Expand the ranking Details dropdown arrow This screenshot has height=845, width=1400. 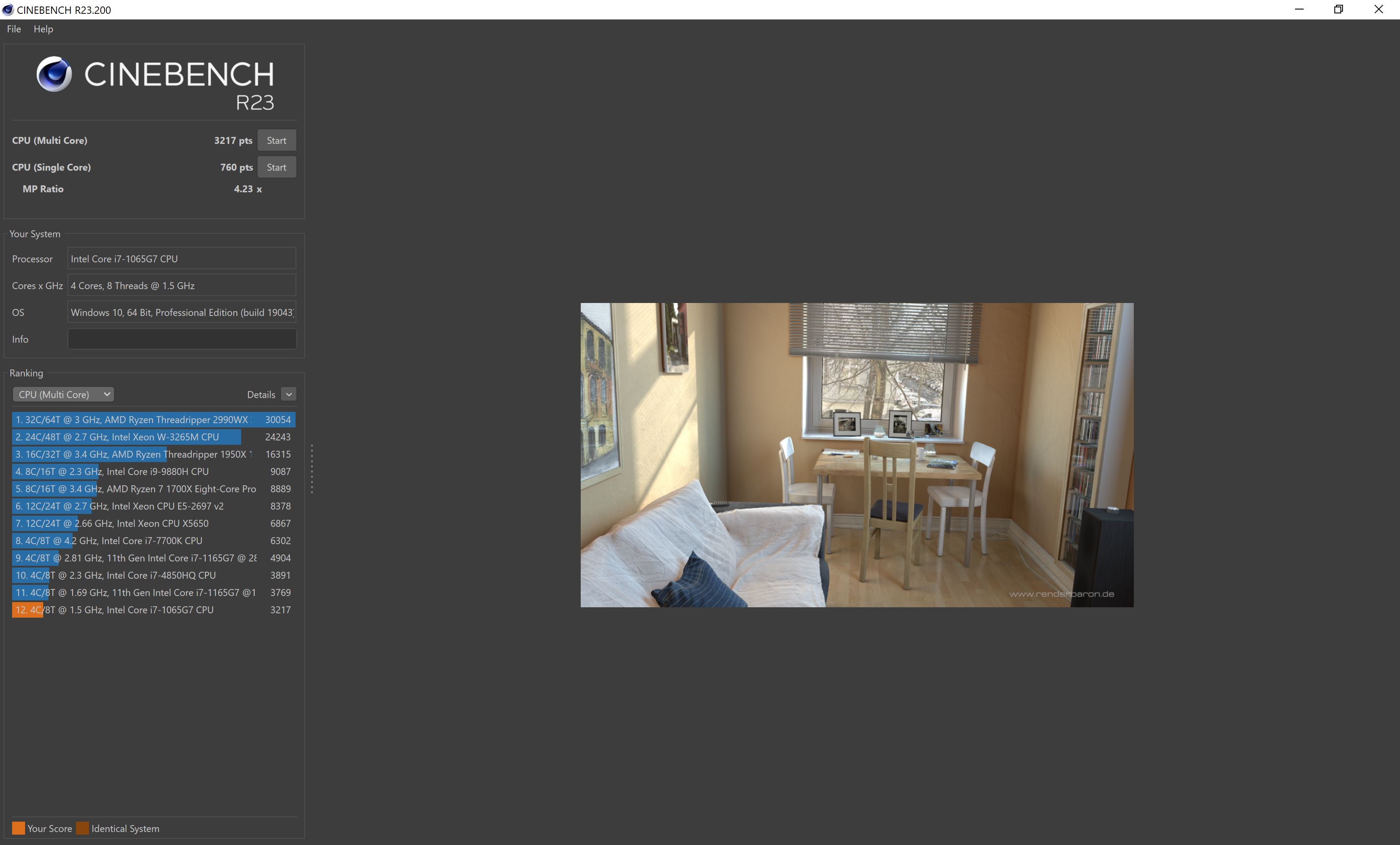pyautogui.click(x=289, y=394)
